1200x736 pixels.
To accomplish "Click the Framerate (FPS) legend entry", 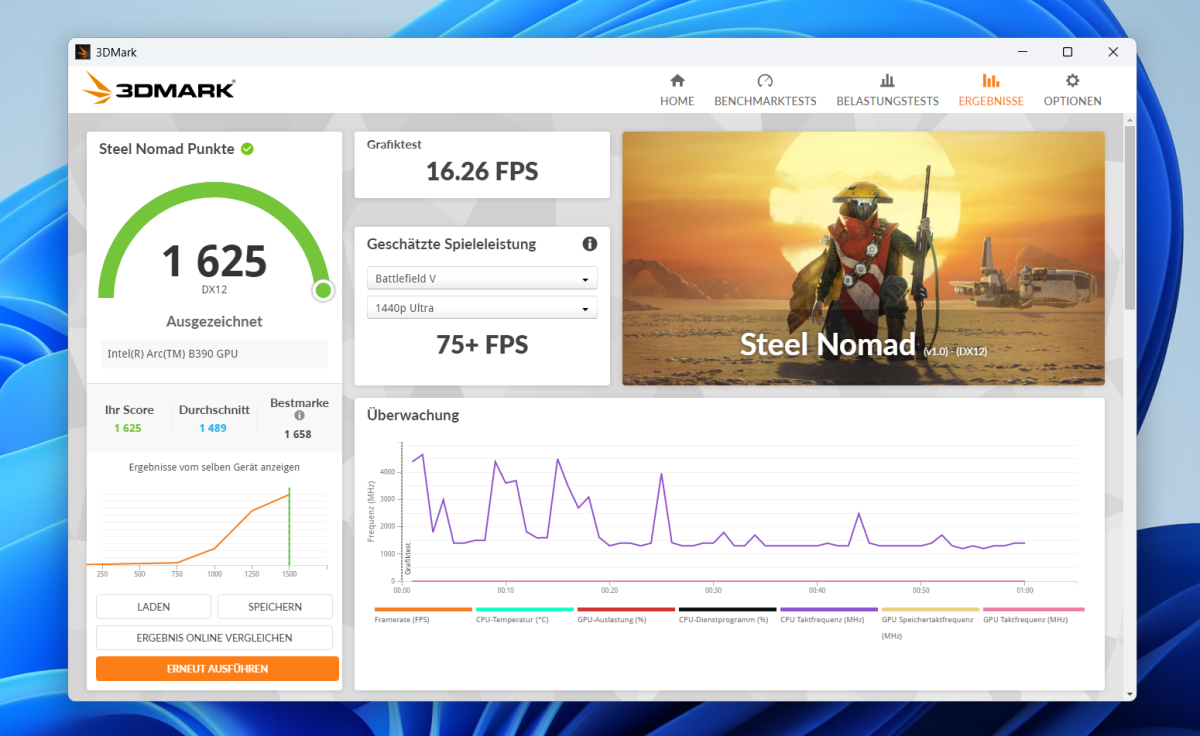I will (x=423, y=615).
